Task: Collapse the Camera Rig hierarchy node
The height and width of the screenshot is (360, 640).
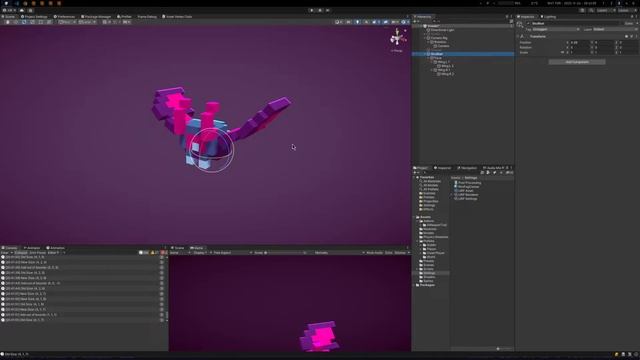Action: click(x=425, y=38)
